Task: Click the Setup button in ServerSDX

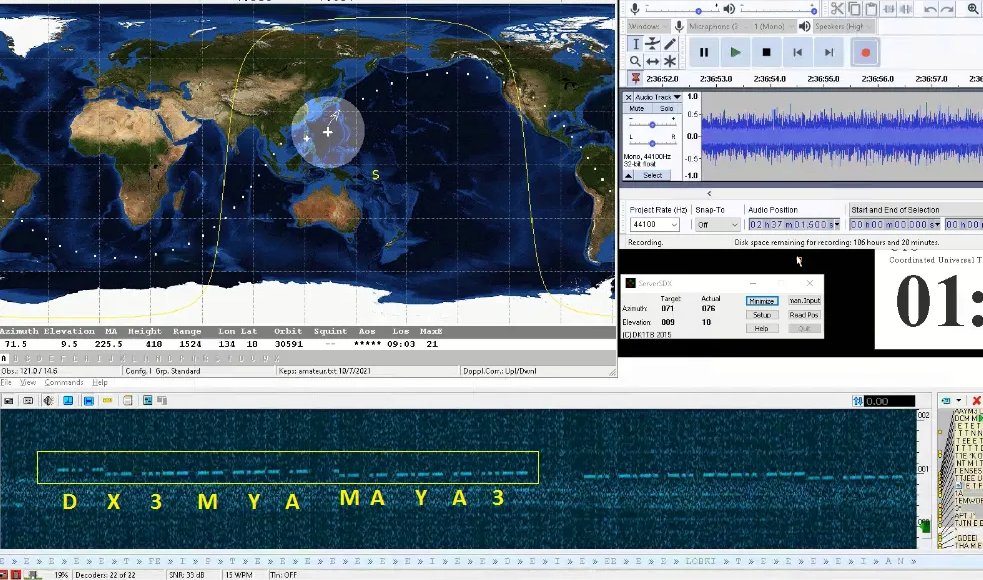Action: (x=763, y=315)
